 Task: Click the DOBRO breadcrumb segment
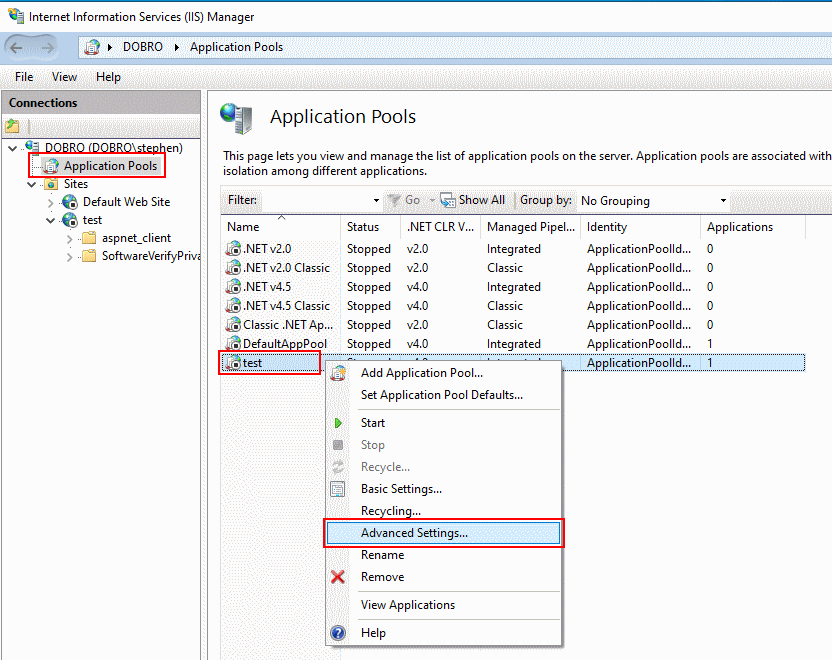coord(143,47)
